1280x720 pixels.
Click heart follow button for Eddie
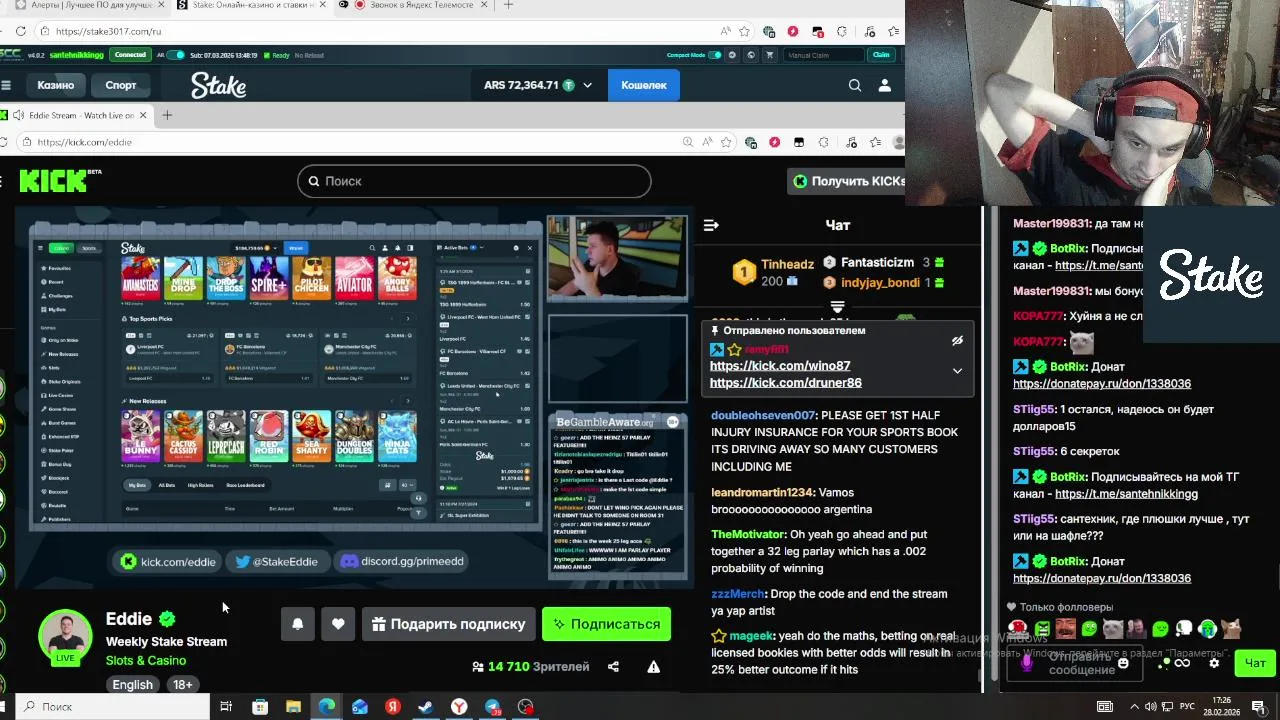(338, 624)
